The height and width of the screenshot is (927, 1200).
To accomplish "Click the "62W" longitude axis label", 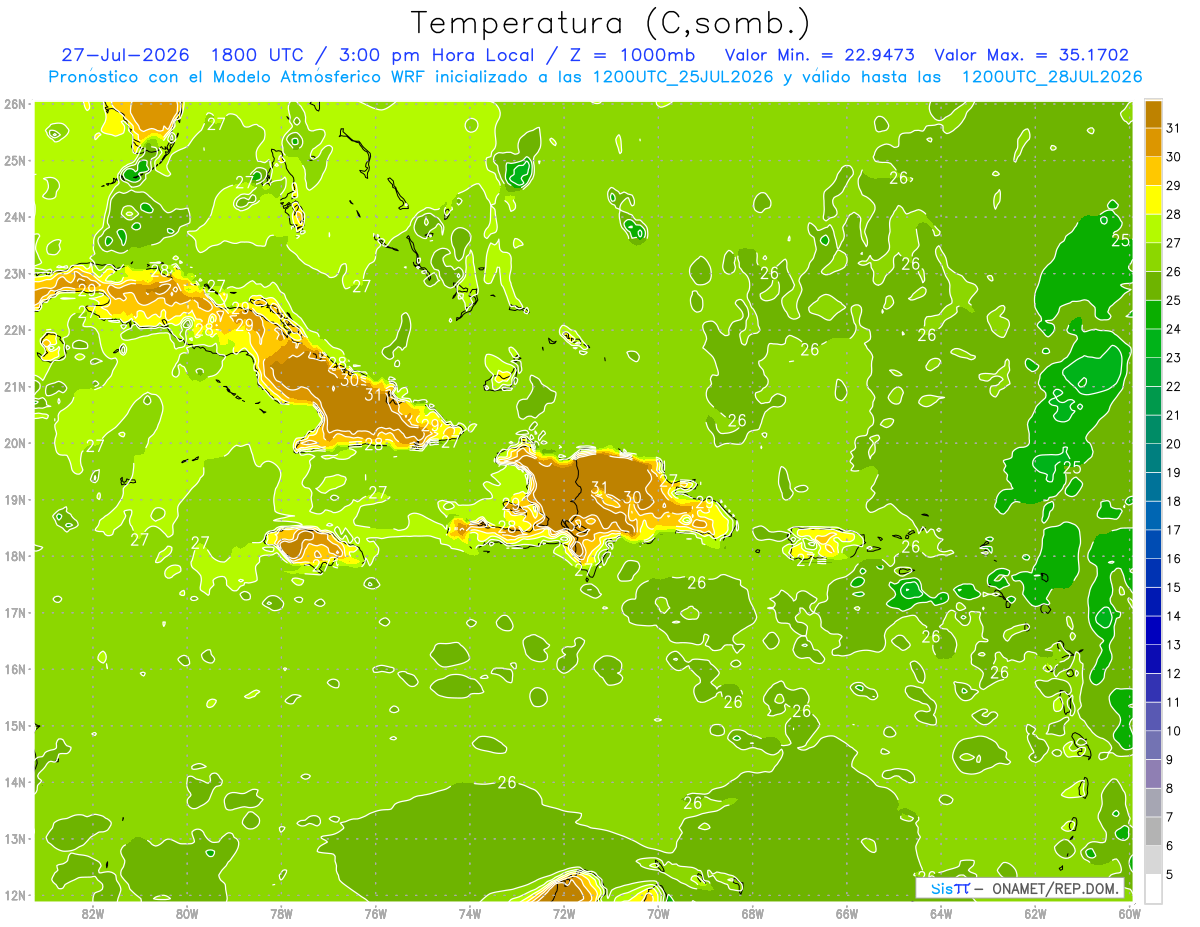I will (1035, 913).
